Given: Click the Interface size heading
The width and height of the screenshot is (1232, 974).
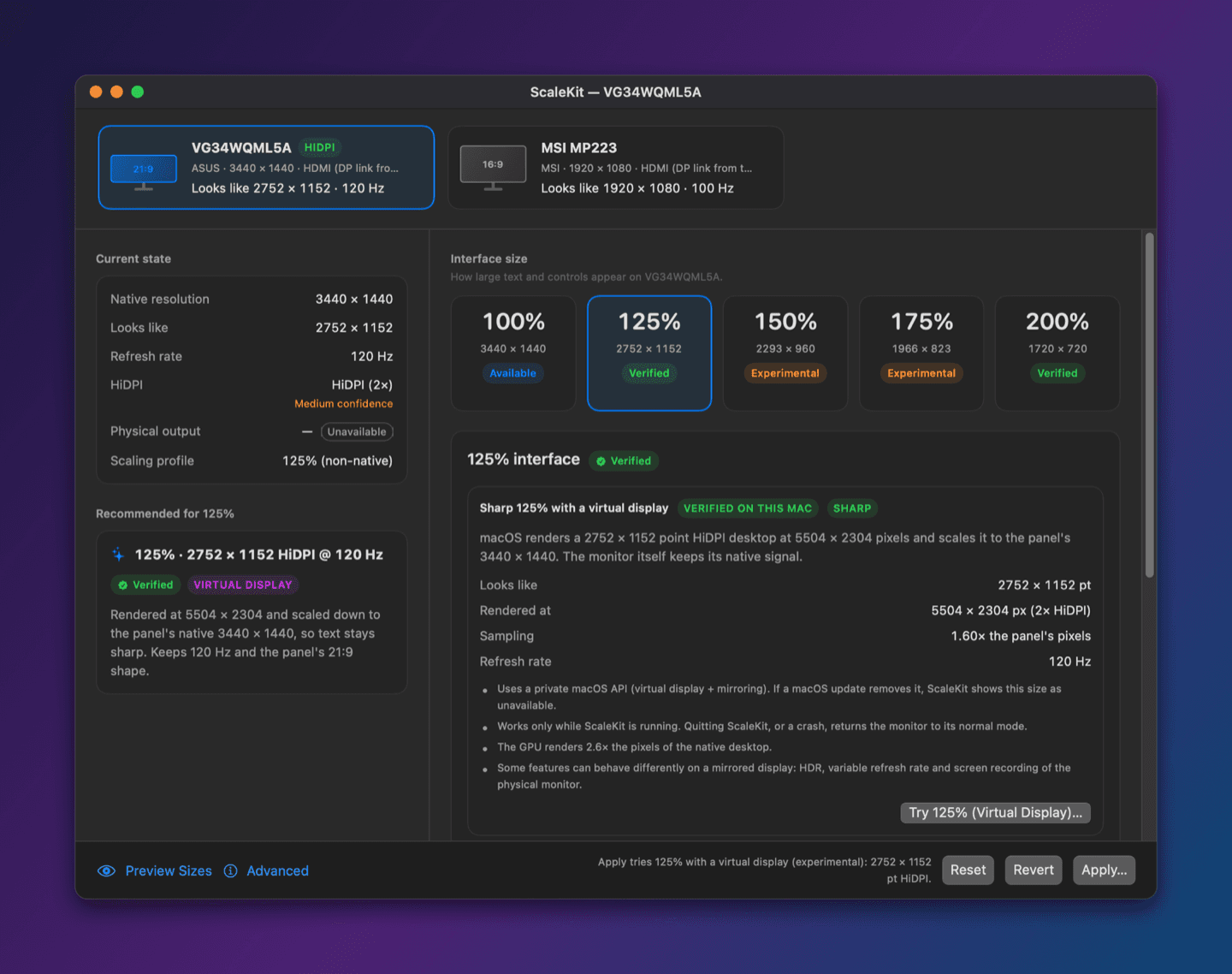Looking at the screenshot, I should (489, 259).
